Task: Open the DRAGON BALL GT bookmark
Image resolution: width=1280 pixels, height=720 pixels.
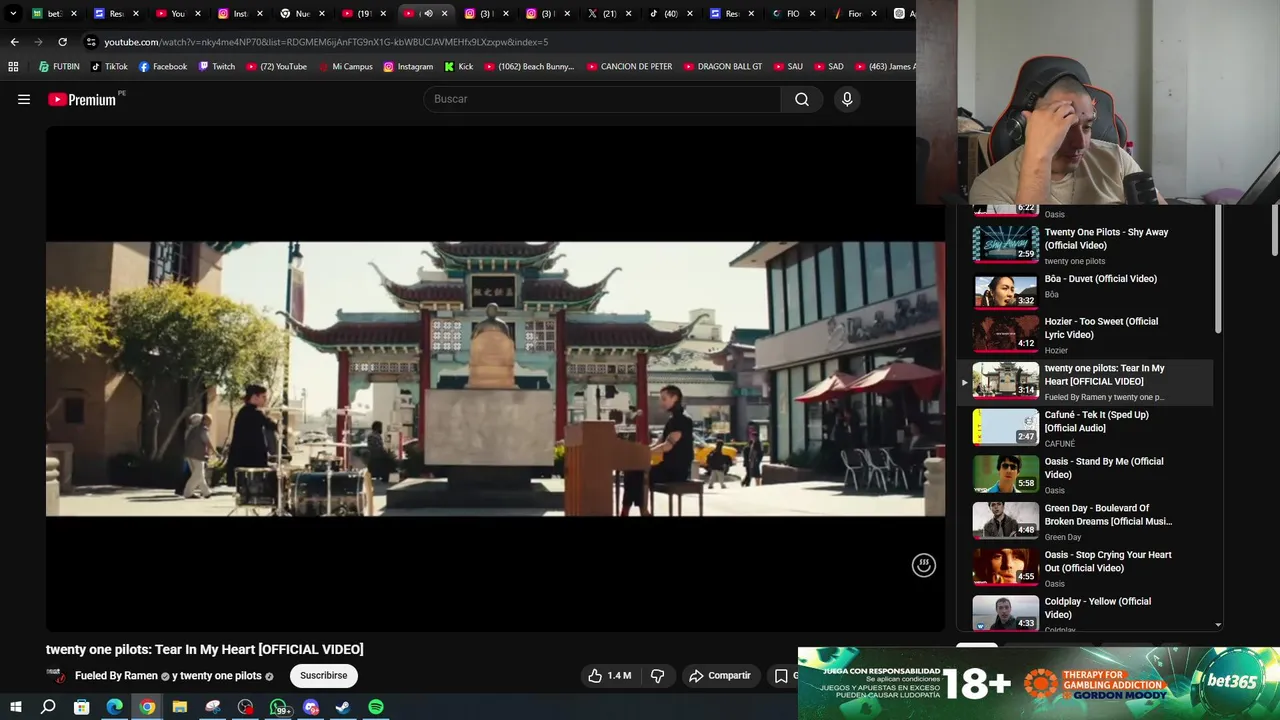Action: tap(723, 67)
